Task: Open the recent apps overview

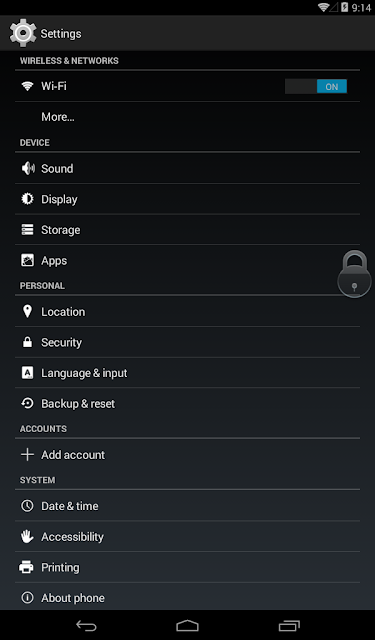Action: (289, 625)
